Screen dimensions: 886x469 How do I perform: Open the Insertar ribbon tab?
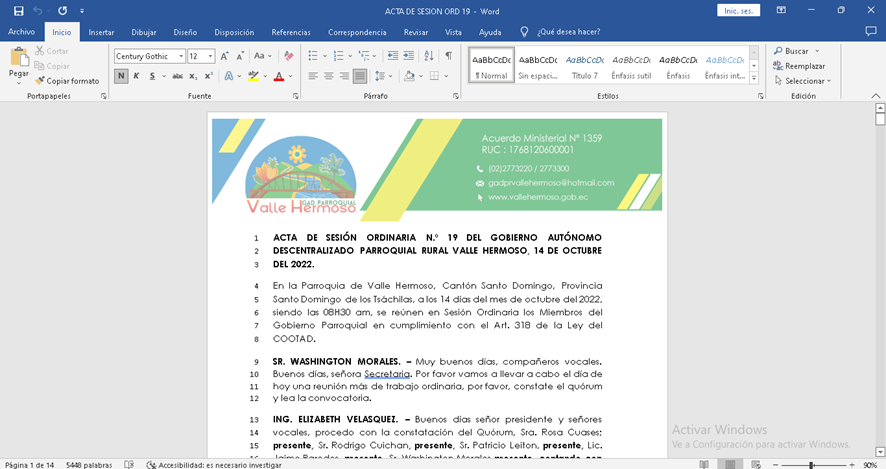(101, 32)
